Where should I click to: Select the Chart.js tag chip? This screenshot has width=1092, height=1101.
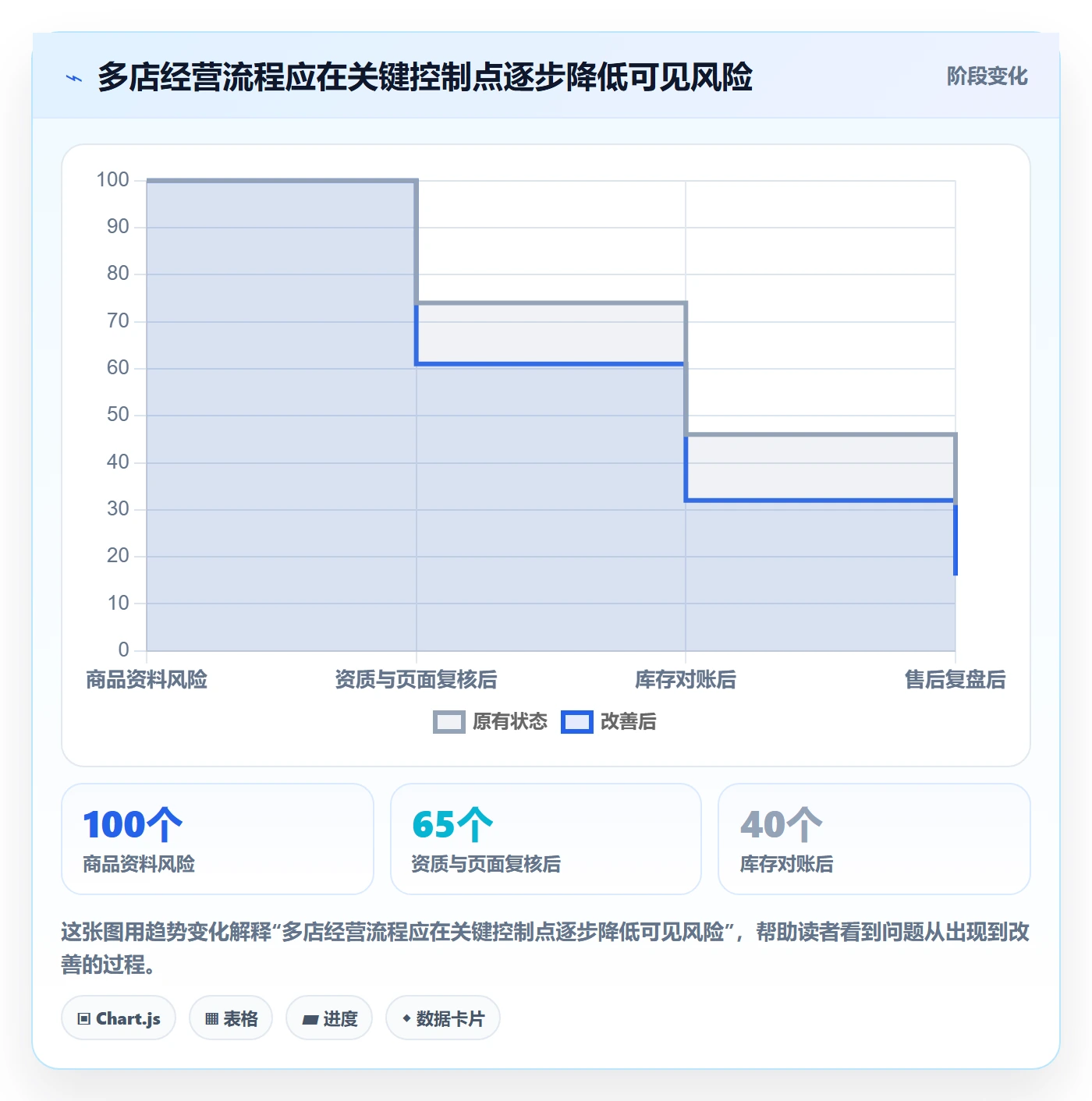(x=119, y=1018)
